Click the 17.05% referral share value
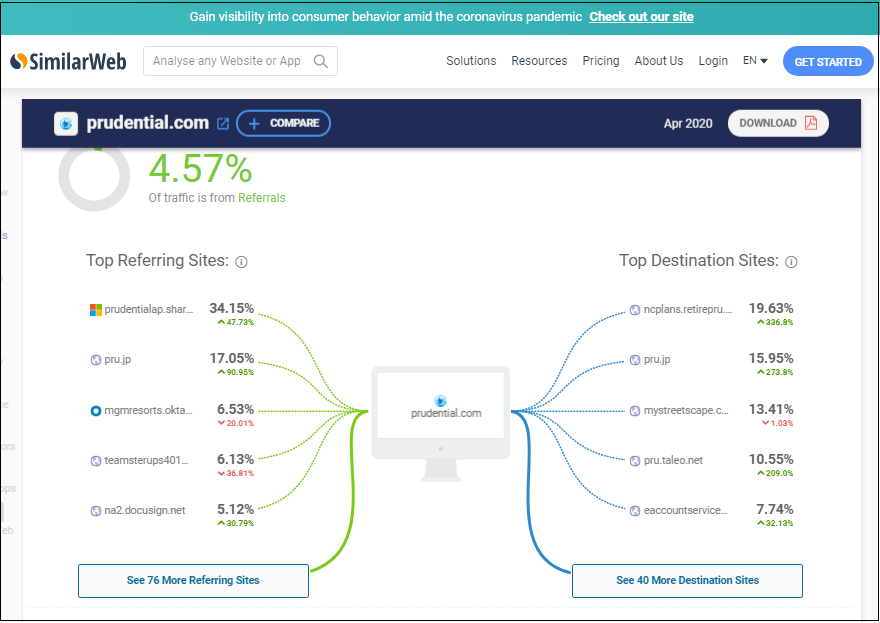Screen dimensions: 880x623 tap(232, 358)
